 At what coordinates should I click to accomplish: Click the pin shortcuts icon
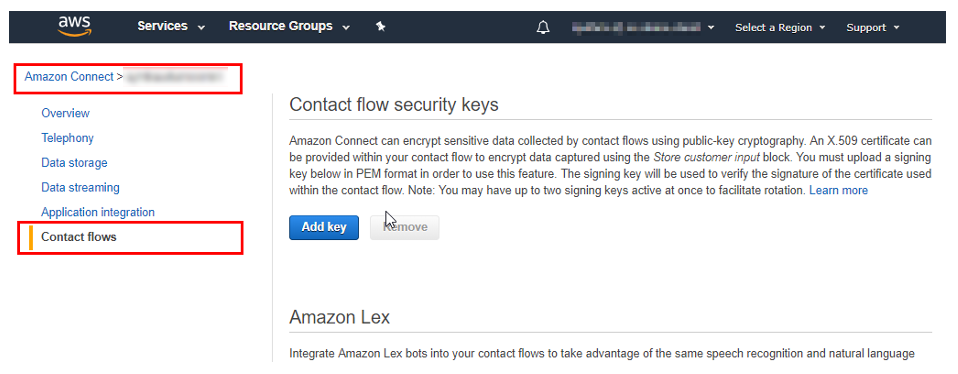[x=381, y=26]
